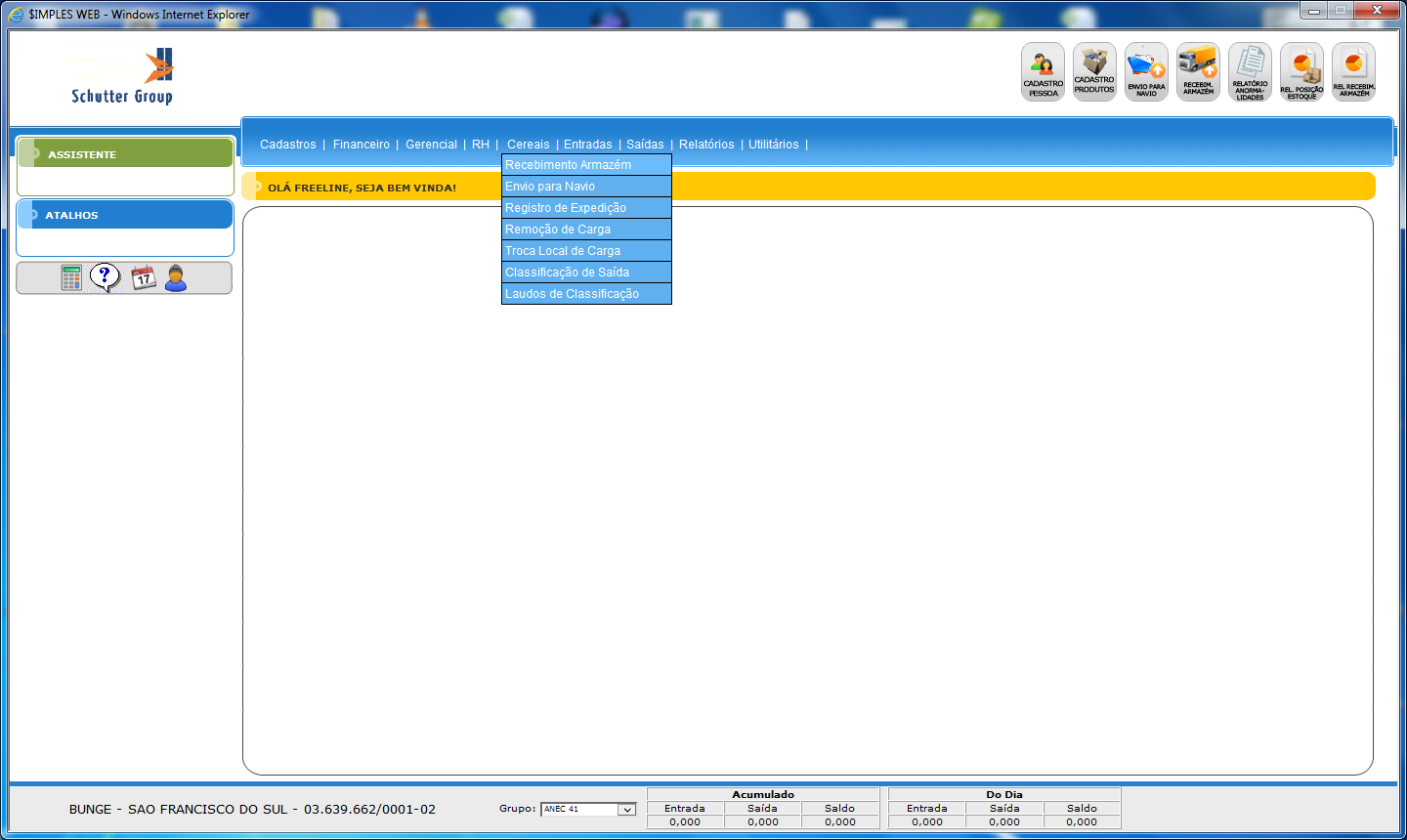The height and width of the screenshot is (840, 1407).
Task: Open Relatório Anormalidades document icon
Action: click(1250, 71)
